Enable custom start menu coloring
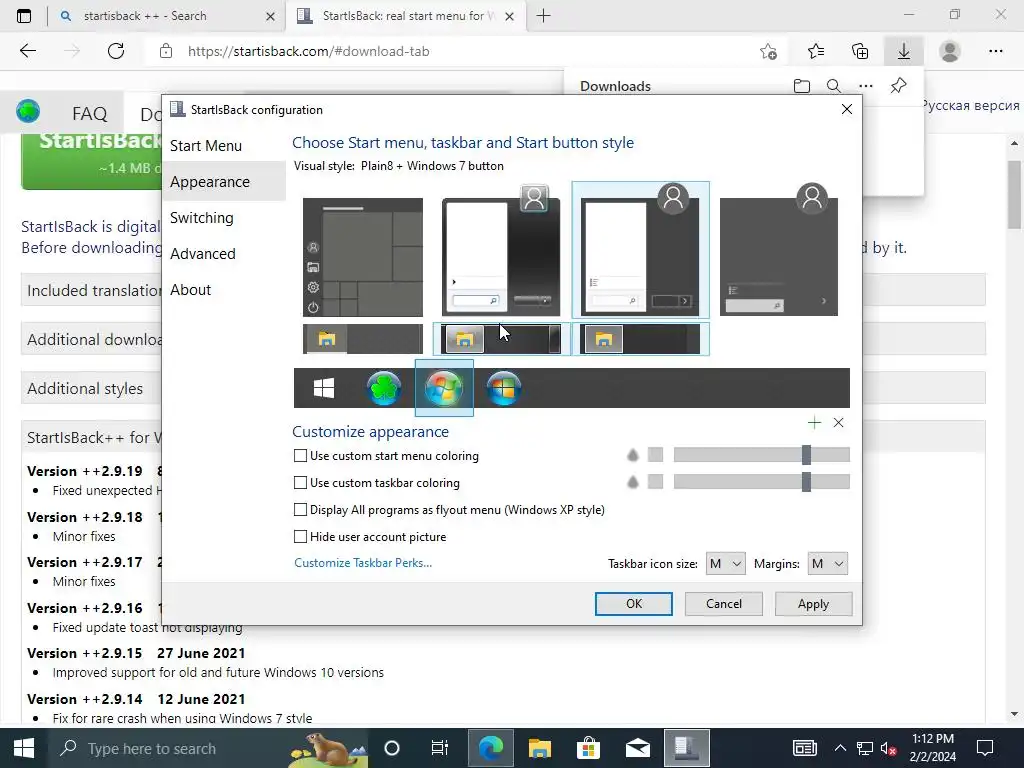 click(x=300, y=456)
